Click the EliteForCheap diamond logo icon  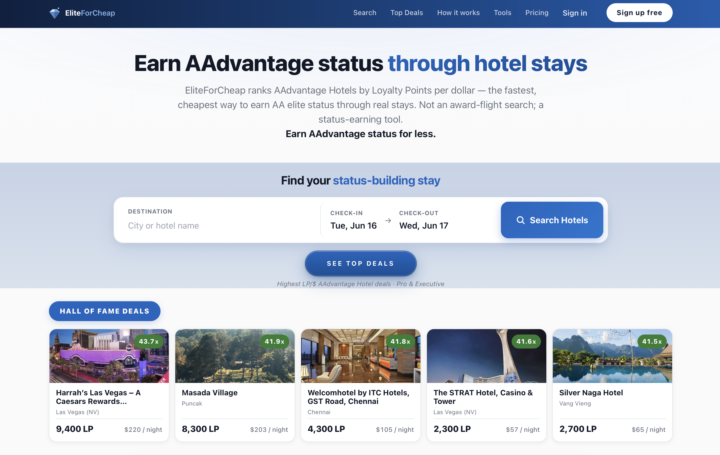(55, 13)
